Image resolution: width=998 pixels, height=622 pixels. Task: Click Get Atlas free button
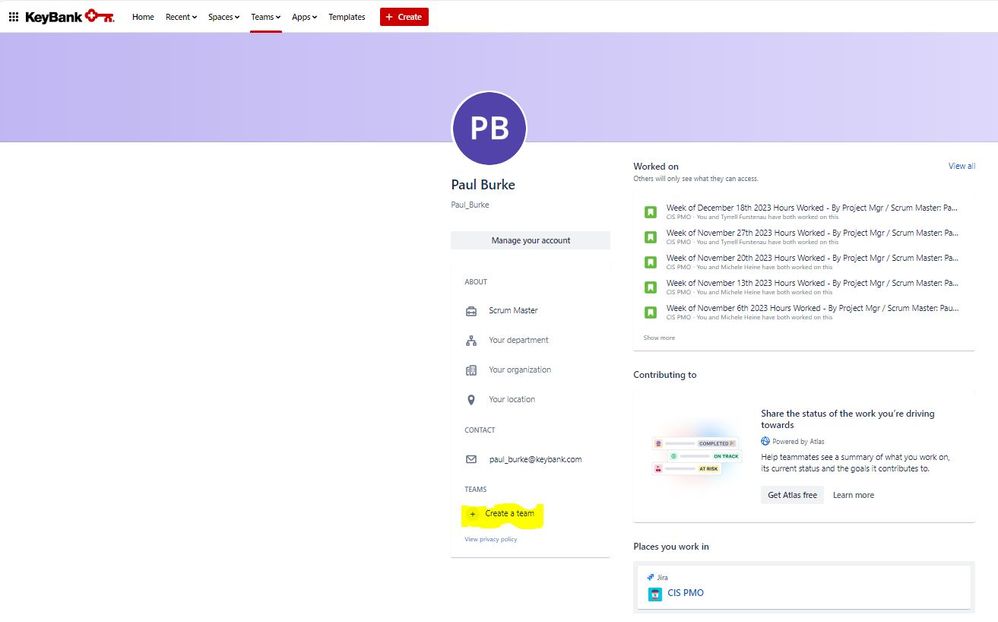792,495
